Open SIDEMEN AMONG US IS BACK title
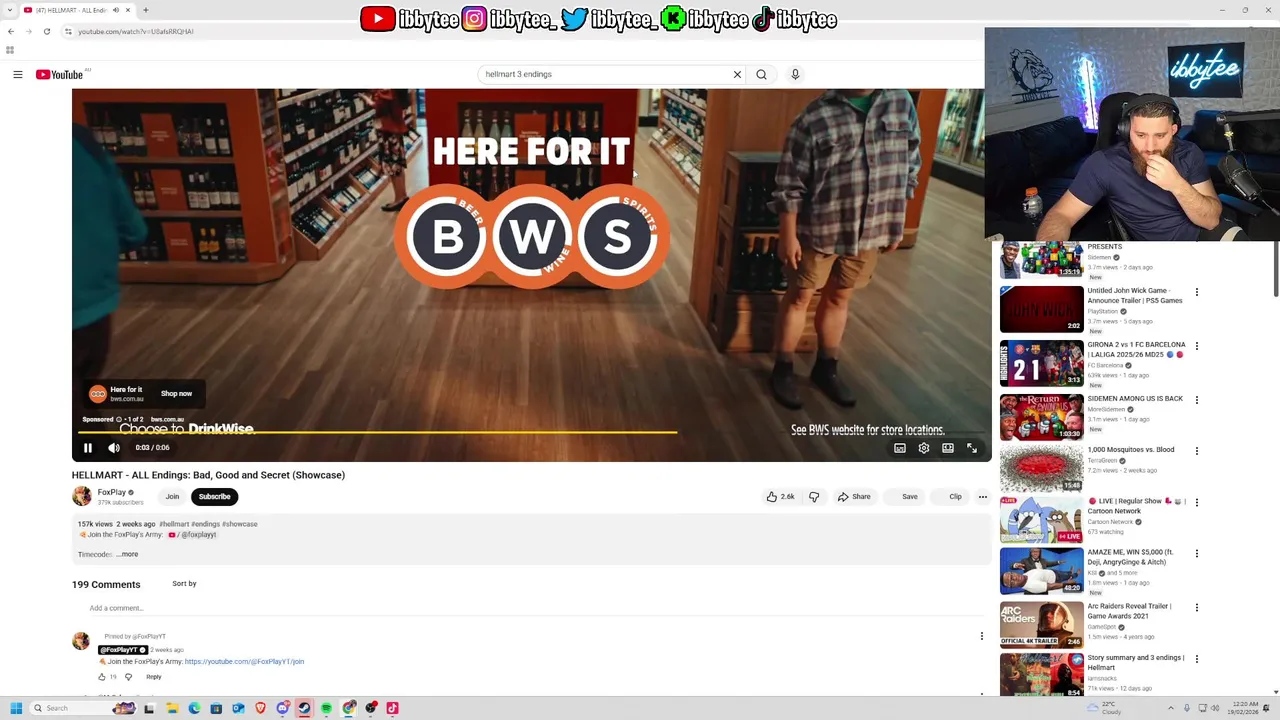 [x=1135, y=399]
